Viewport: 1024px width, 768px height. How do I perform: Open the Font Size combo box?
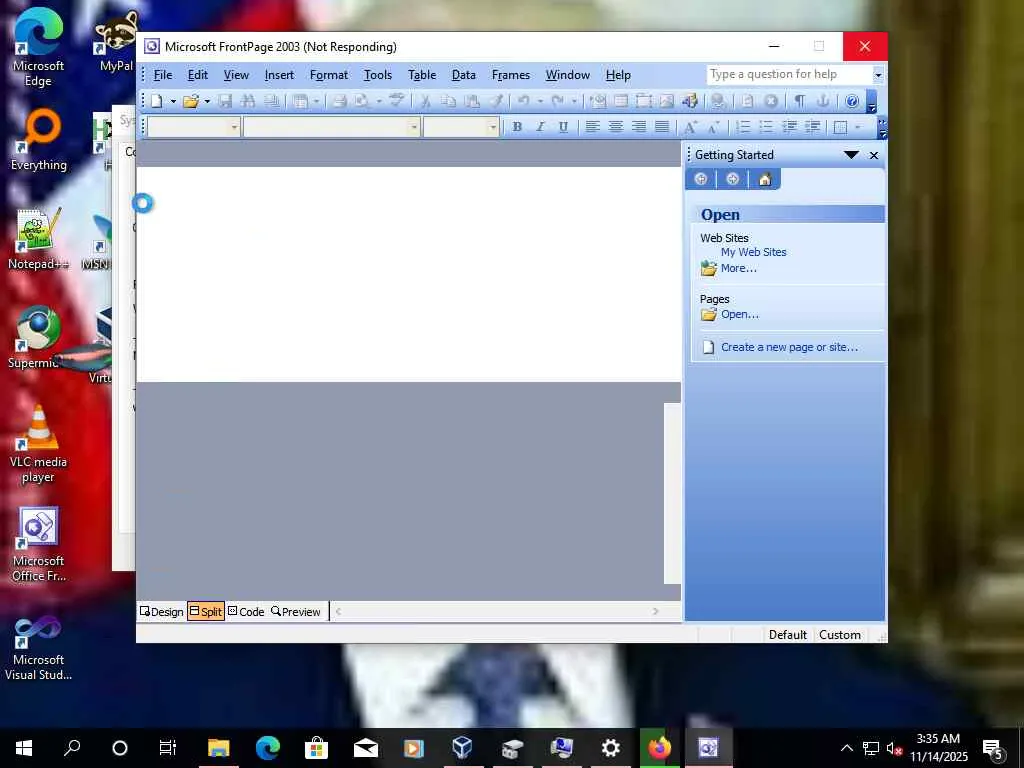(x=461, y=127)
